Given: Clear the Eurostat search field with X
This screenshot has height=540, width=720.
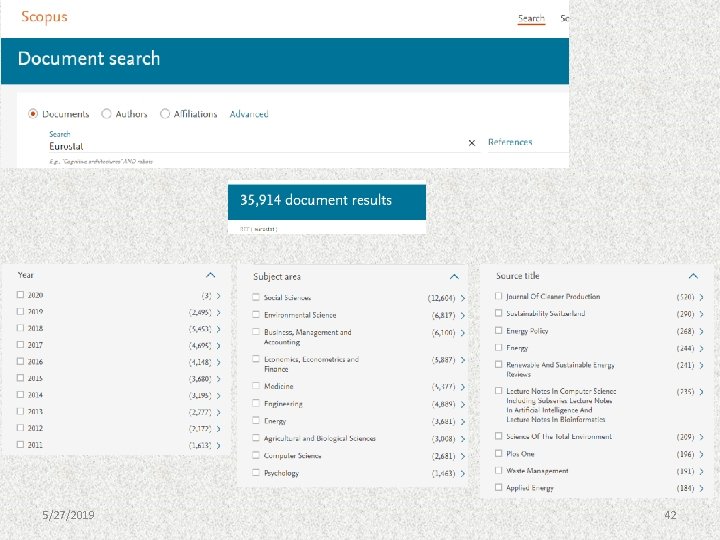Looking at the screenshot, I should click(472, 143).
